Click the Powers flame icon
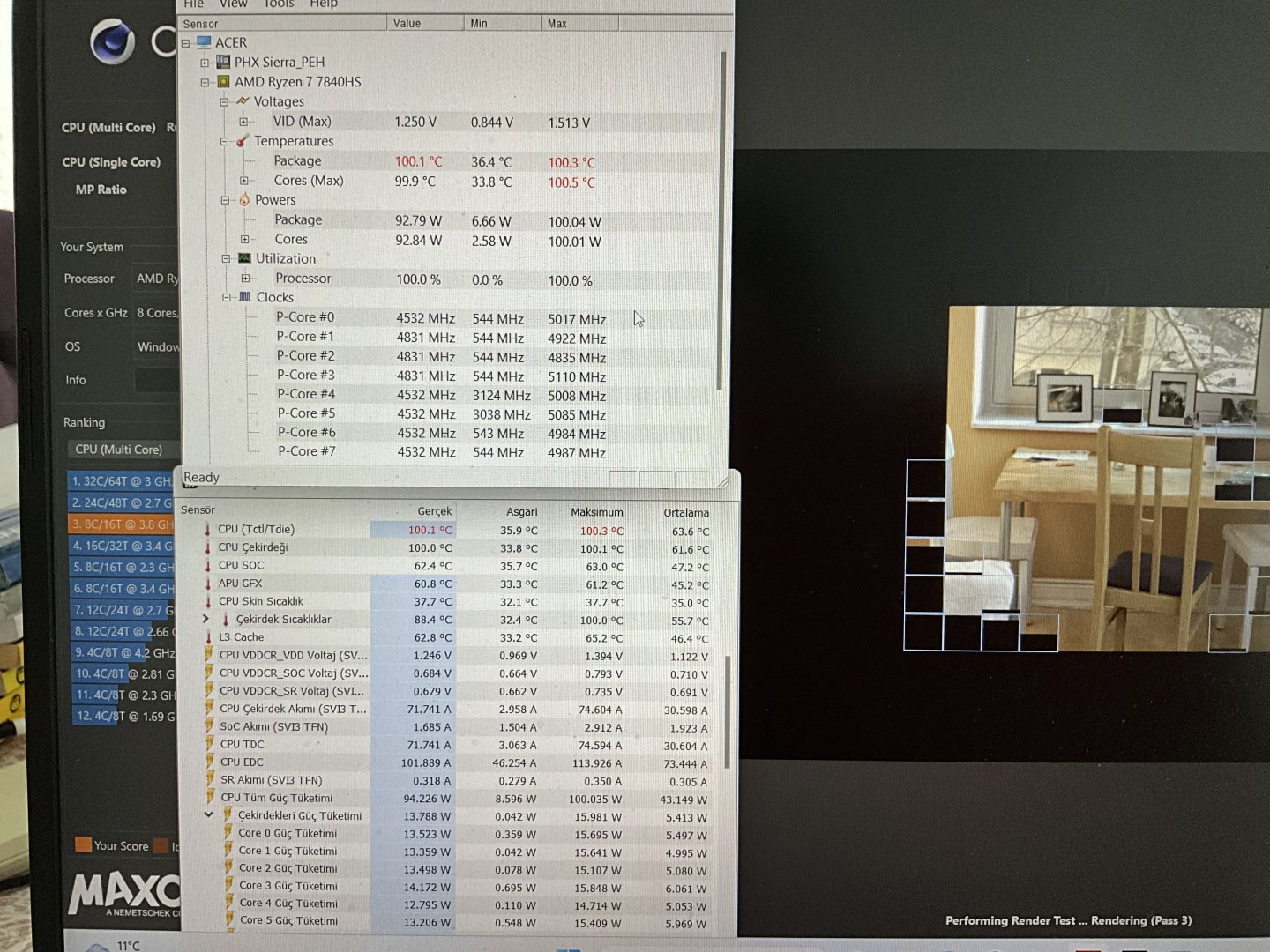Image resolution: width=1270 pixels, height=952 pixels. tap(244, 200)
